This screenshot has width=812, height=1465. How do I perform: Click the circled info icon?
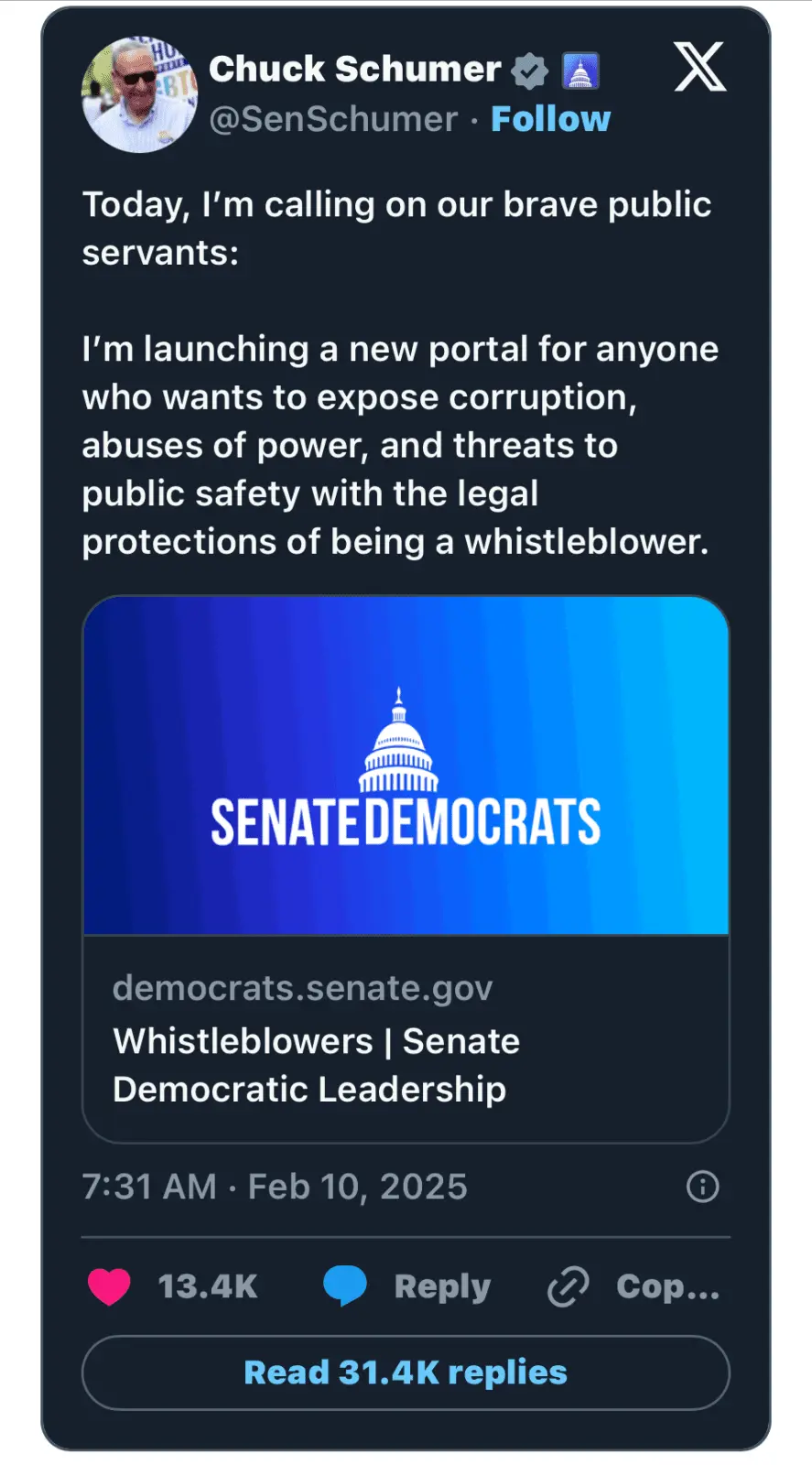702,1187
